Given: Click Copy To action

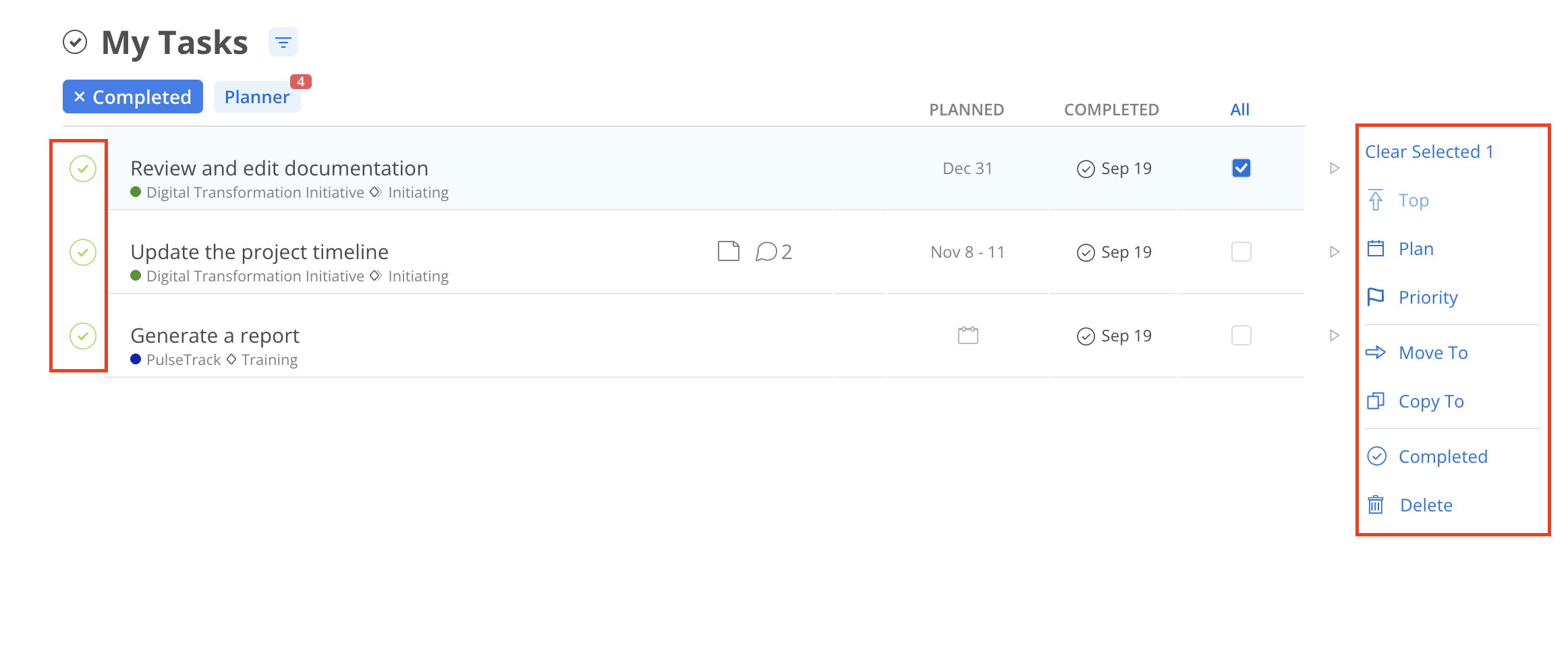Looking at the screenshot, I should (x=1430, y=401).
